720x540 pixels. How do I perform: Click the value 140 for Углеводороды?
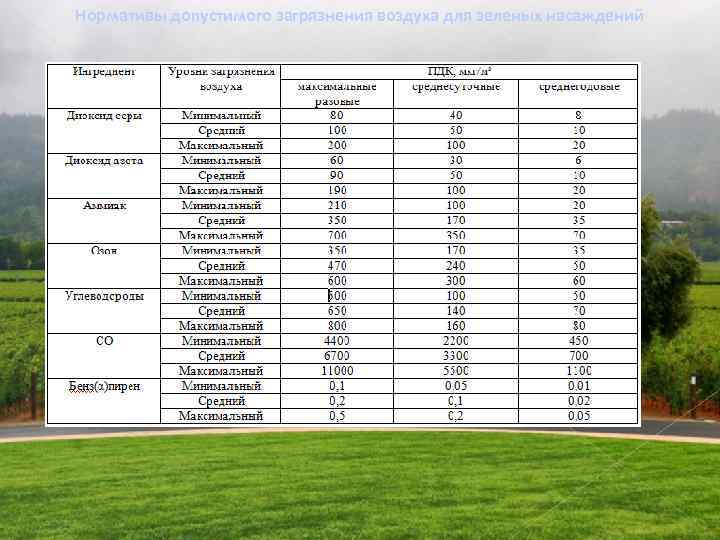click(x=456, y=311)
